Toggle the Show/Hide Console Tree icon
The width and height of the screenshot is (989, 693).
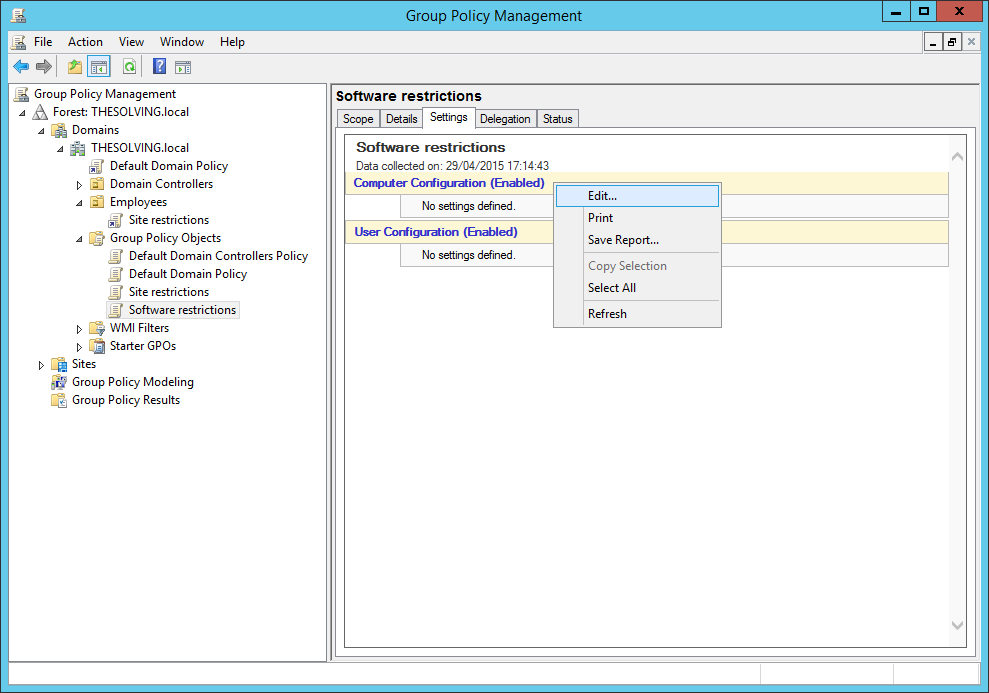[x=99, y=66]
